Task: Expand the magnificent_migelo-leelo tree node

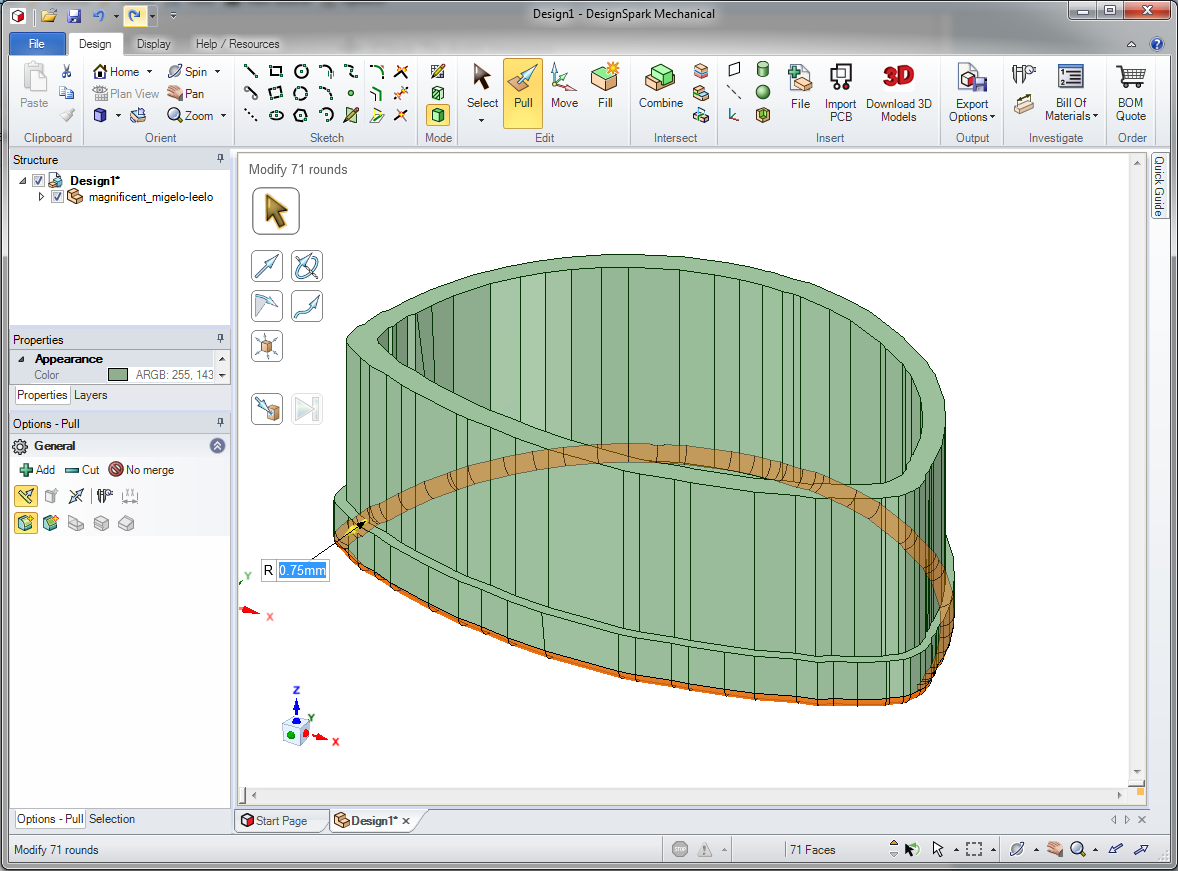Action: coord(41,197)
